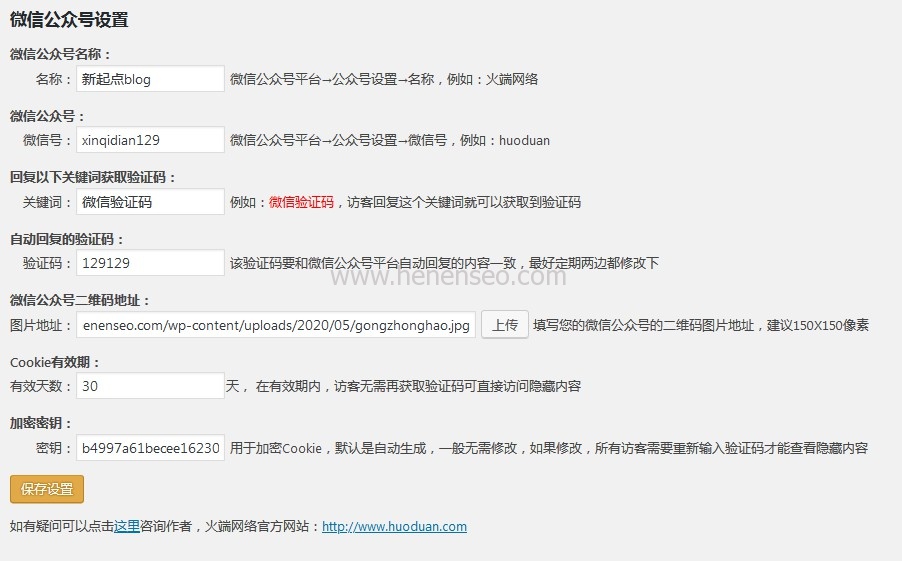Click the 回复以下关键词获取验证码： label
This screenshot has width=902, height=561.
click(x=93, y=177)
